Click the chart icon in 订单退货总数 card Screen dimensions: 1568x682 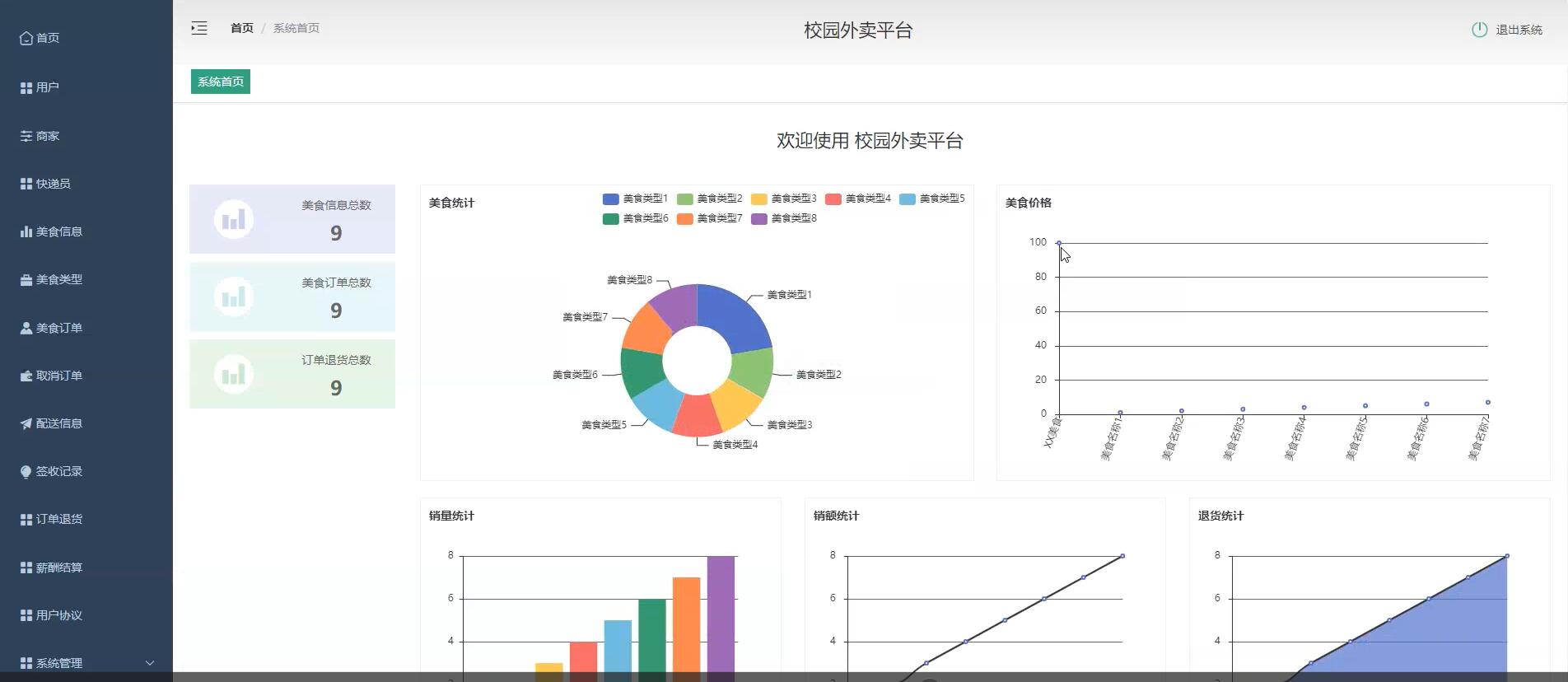point(234,374)
